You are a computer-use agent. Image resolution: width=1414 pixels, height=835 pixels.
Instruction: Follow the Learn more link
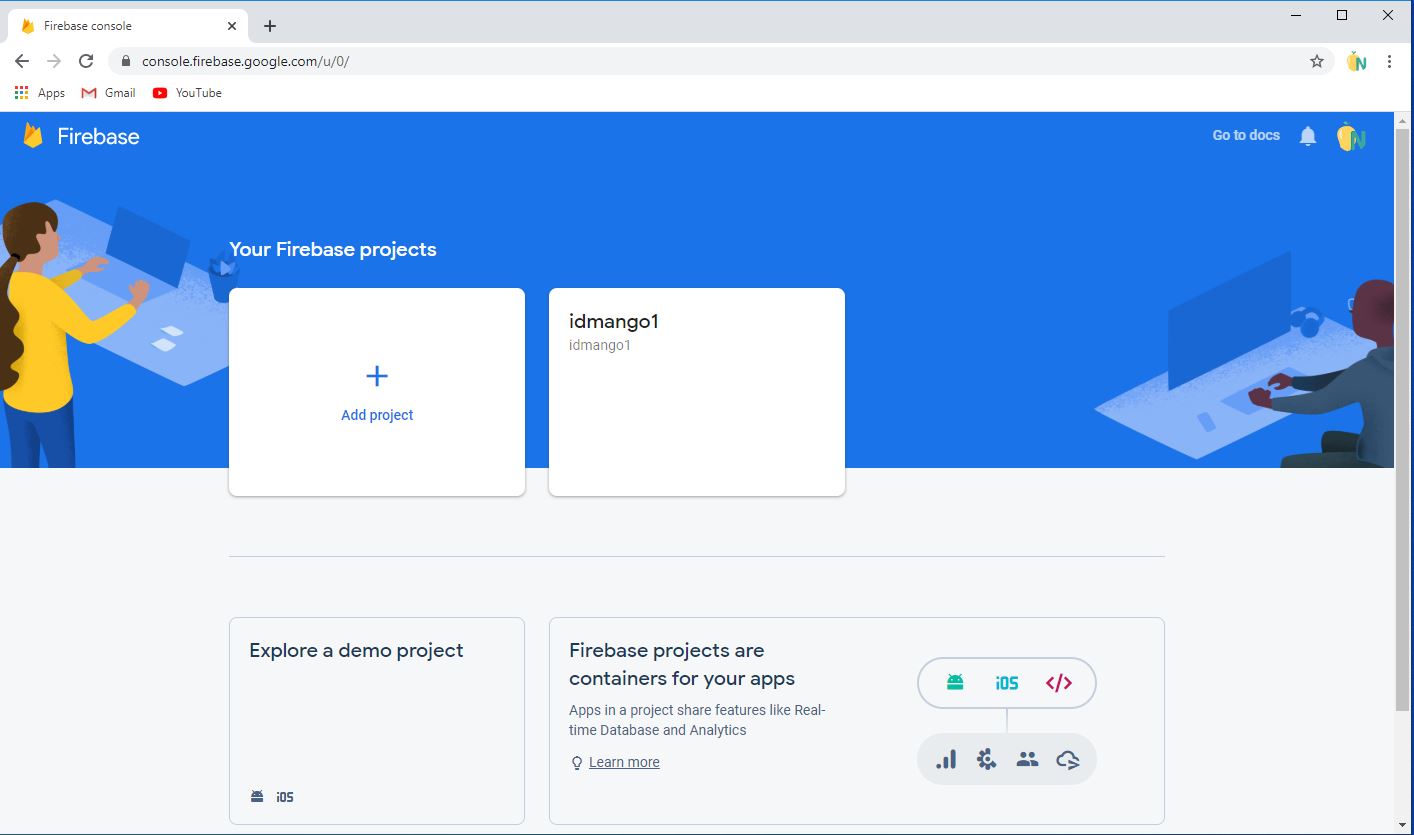click(x=624, y=762)
